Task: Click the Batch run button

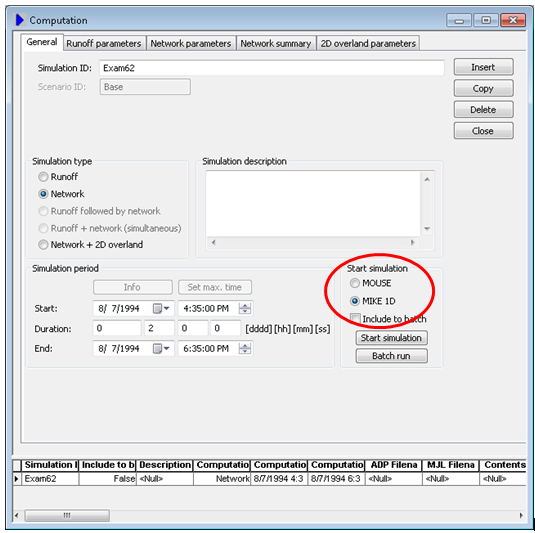Action: [x=391, y=356]
